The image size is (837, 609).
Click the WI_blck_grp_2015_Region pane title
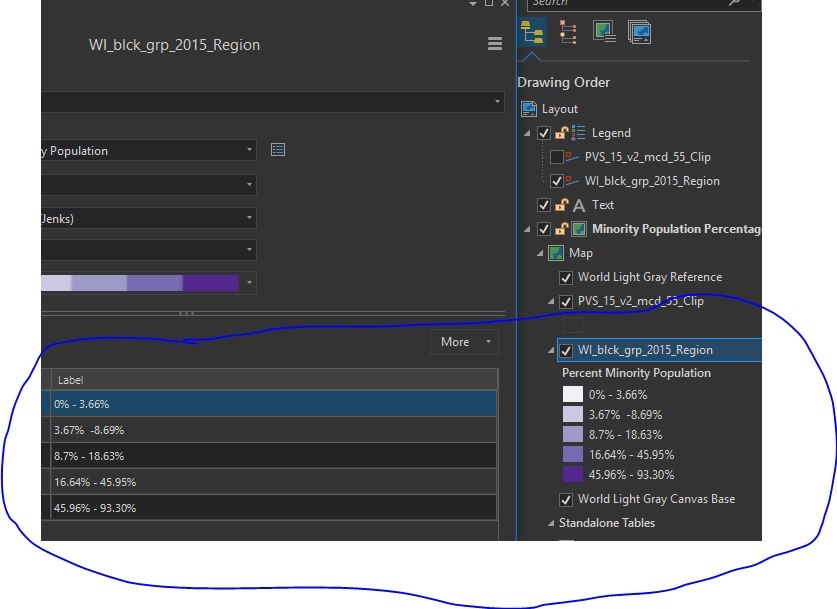pos(175,44)
